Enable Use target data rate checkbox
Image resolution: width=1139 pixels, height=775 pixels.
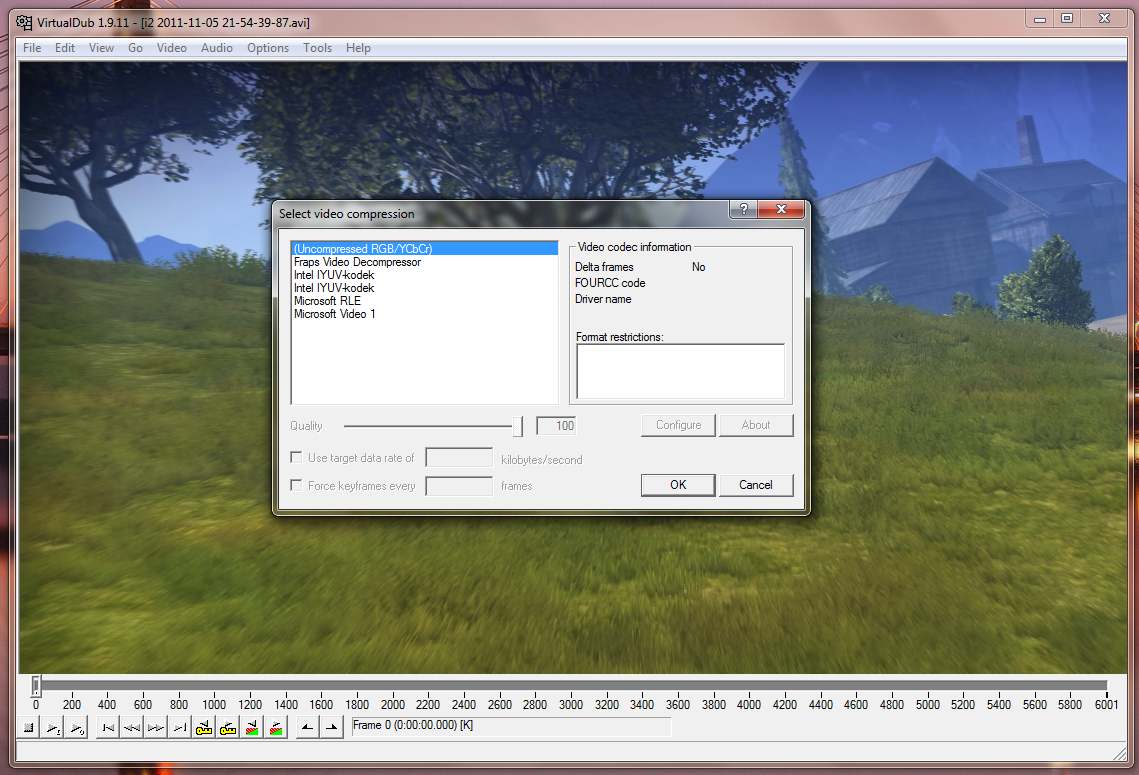click(x=296, y=457)
